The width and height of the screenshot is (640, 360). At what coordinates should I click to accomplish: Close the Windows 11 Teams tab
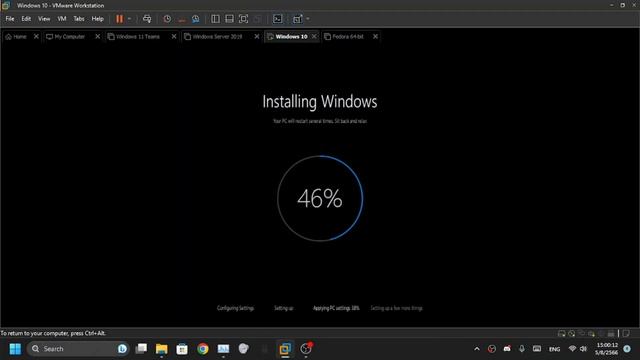point(174,37)
